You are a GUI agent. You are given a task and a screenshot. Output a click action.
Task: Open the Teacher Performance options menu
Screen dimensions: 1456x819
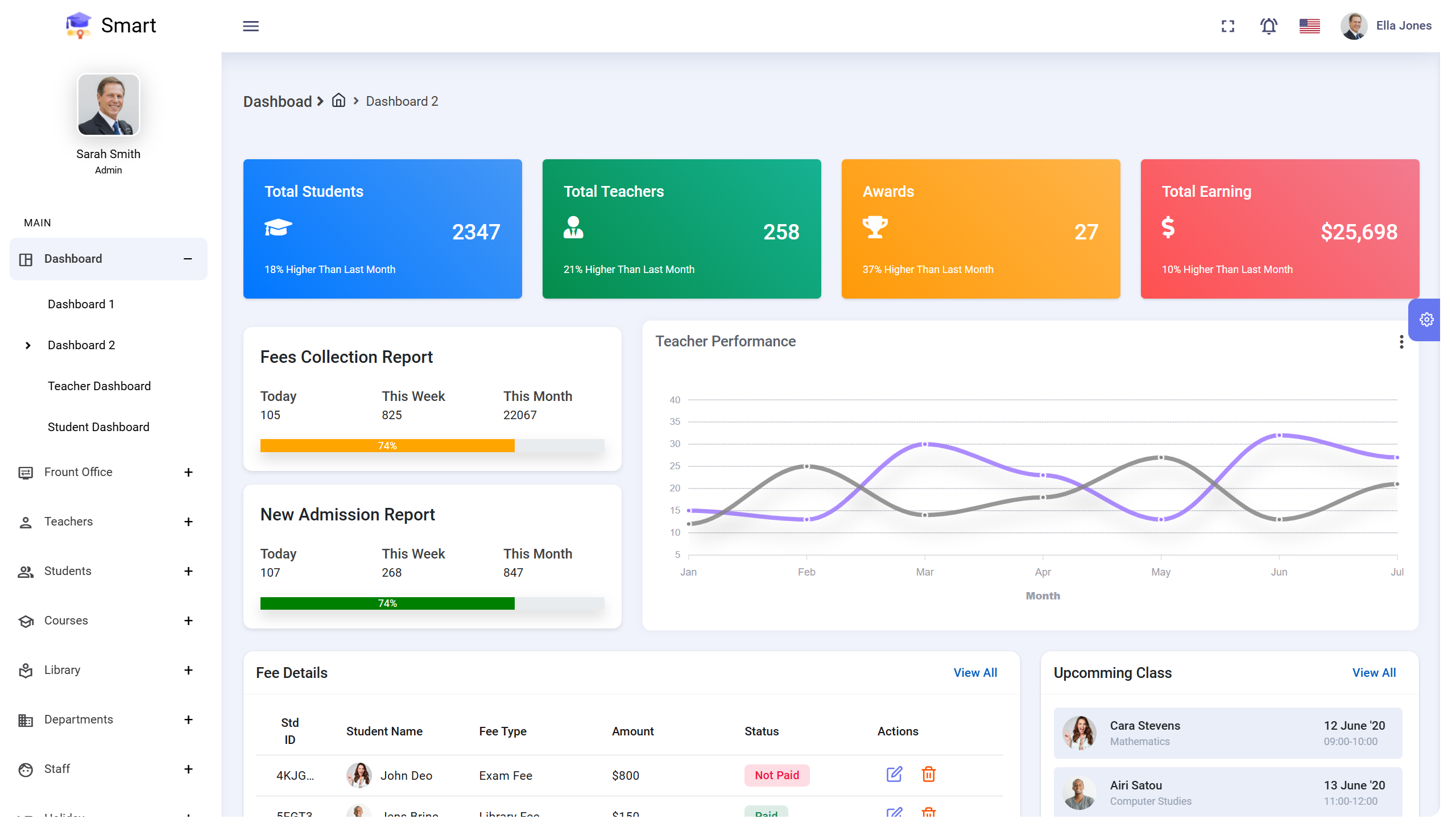pyautogui.click(x=1401, y=341)
